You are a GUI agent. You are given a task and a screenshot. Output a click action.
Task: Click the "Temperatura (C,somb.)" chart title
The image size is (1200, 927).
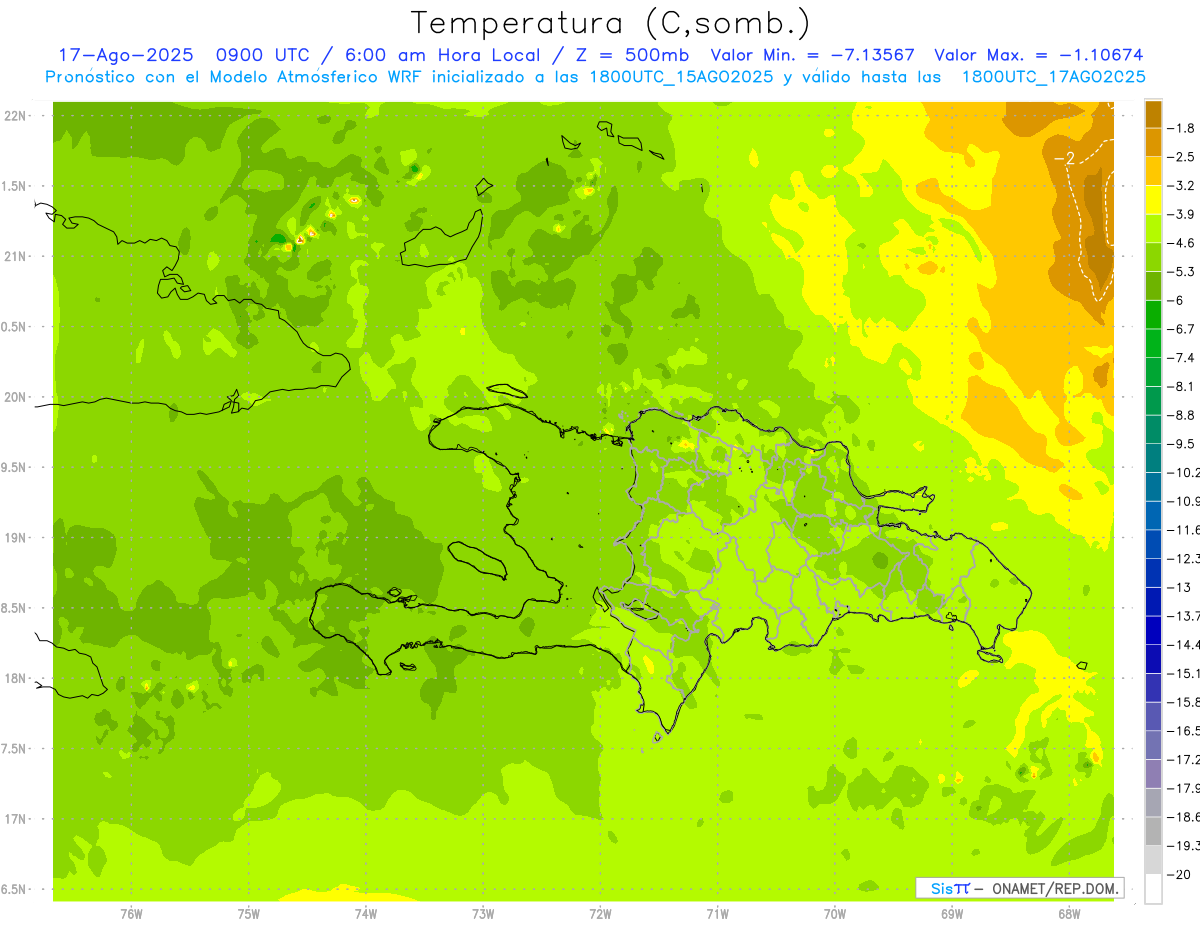pyautogui.click(x=610, y=23)
